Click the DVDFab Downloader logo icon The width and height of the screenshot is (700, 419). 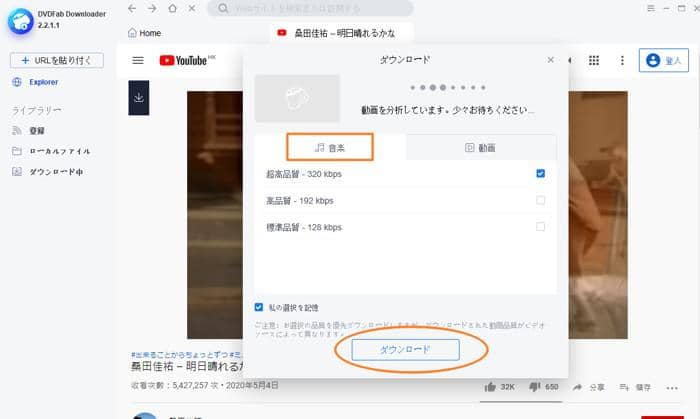[20, 21]
